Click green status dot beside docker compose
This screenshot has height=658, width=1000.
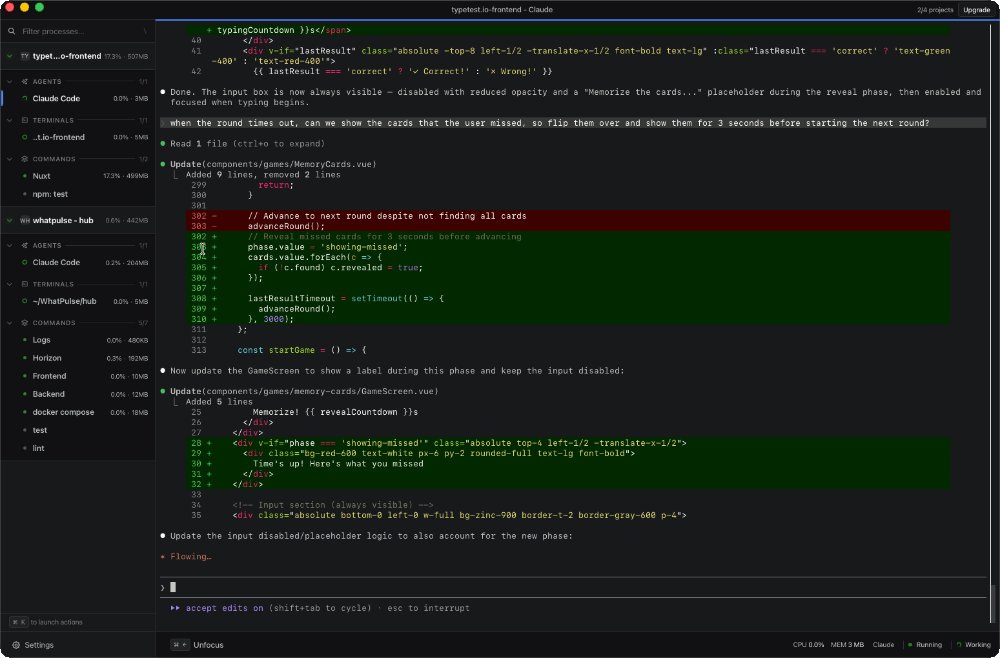pyautogui.click(x=25, y=413)
